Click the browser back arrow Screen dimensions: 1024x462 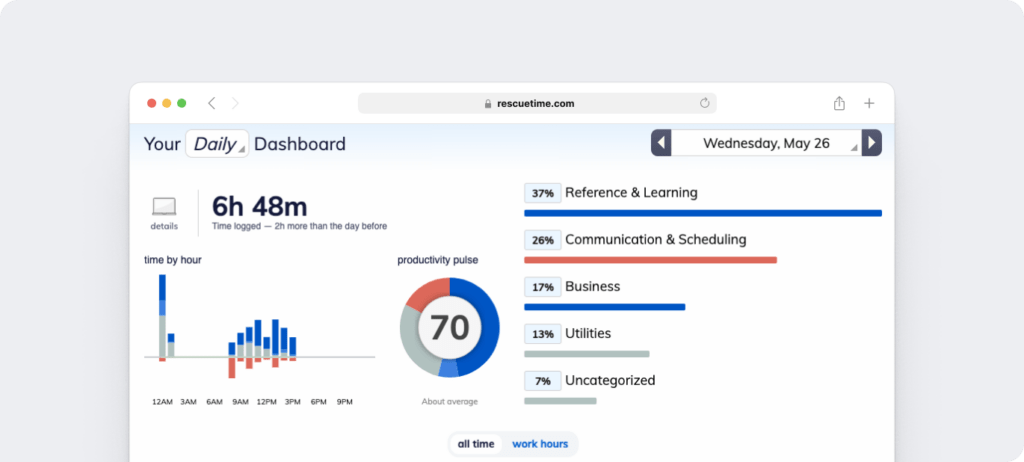(x=211, y=103)
